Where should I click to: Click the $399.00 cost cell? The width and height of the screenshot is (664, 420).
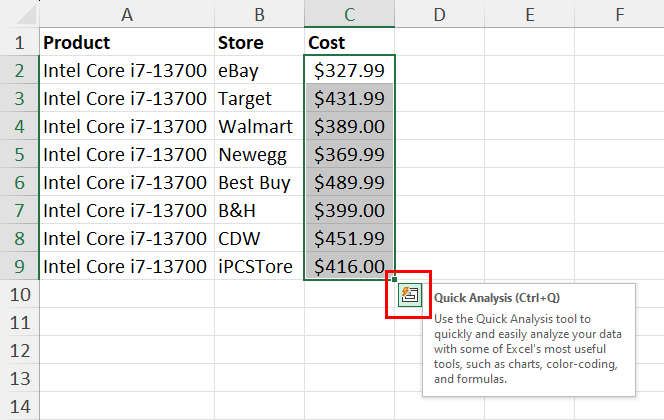(349, 210)
